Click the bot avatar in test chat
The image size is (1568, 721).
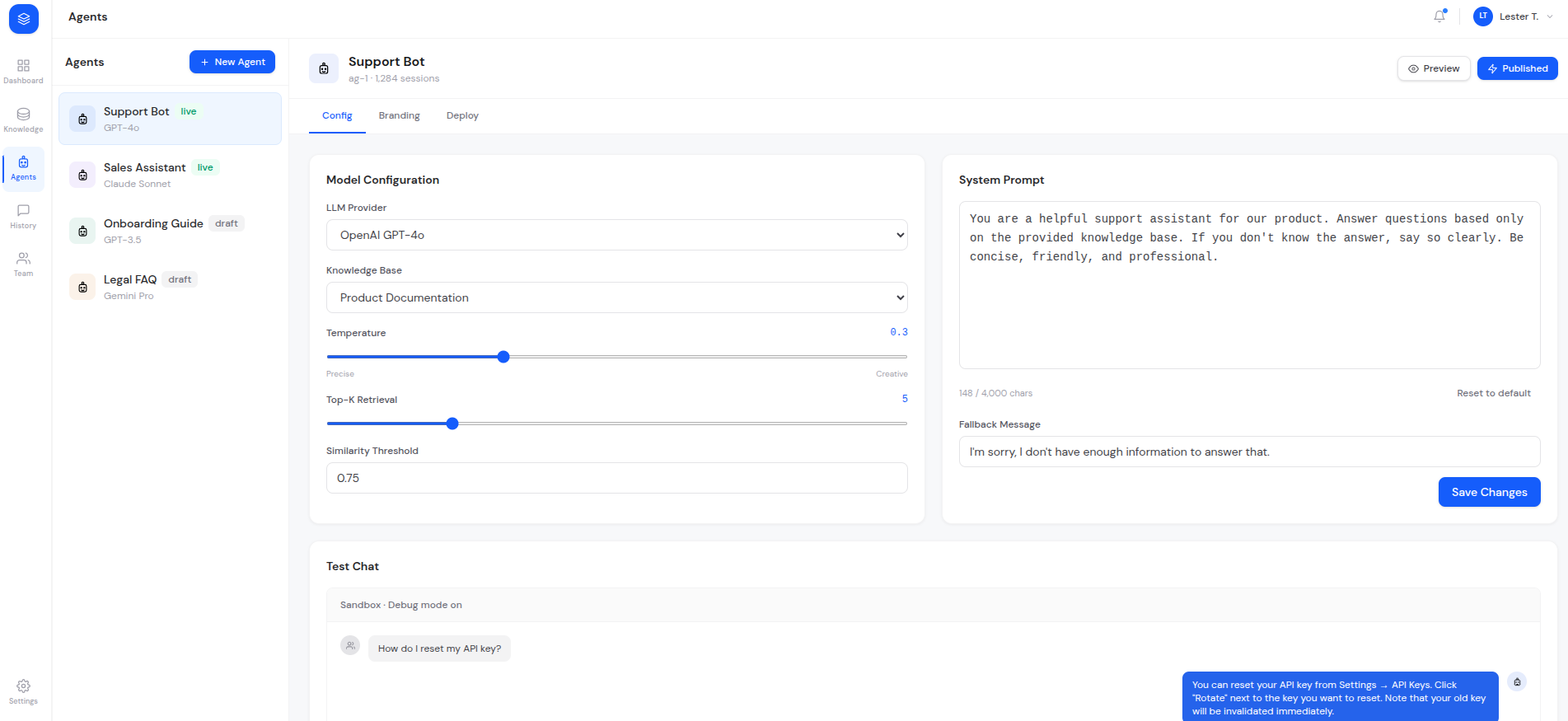point(1517,681)
